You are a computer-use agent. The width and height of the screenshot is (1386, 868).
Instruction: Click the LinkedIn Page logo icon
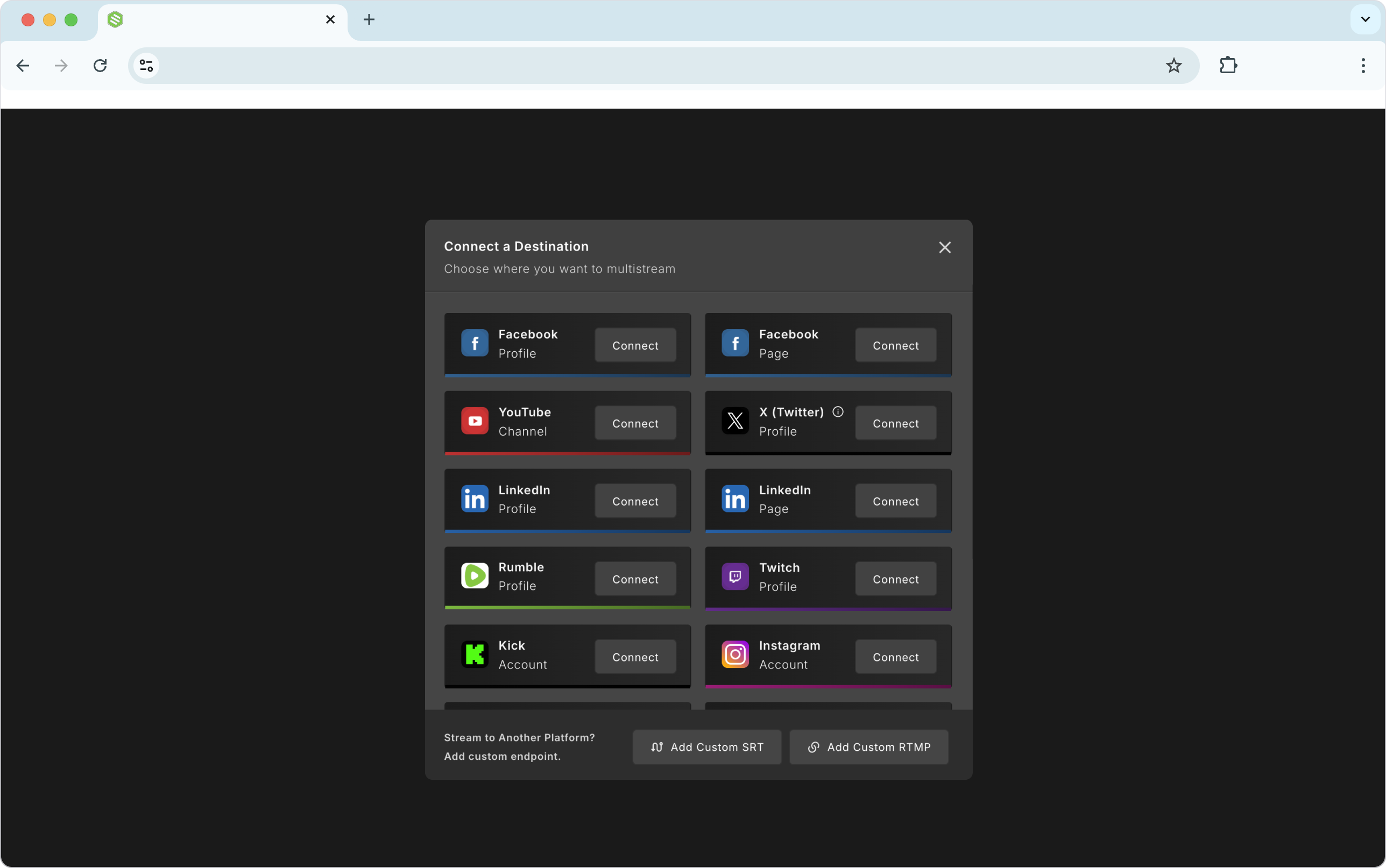click(x=735, y=499)
